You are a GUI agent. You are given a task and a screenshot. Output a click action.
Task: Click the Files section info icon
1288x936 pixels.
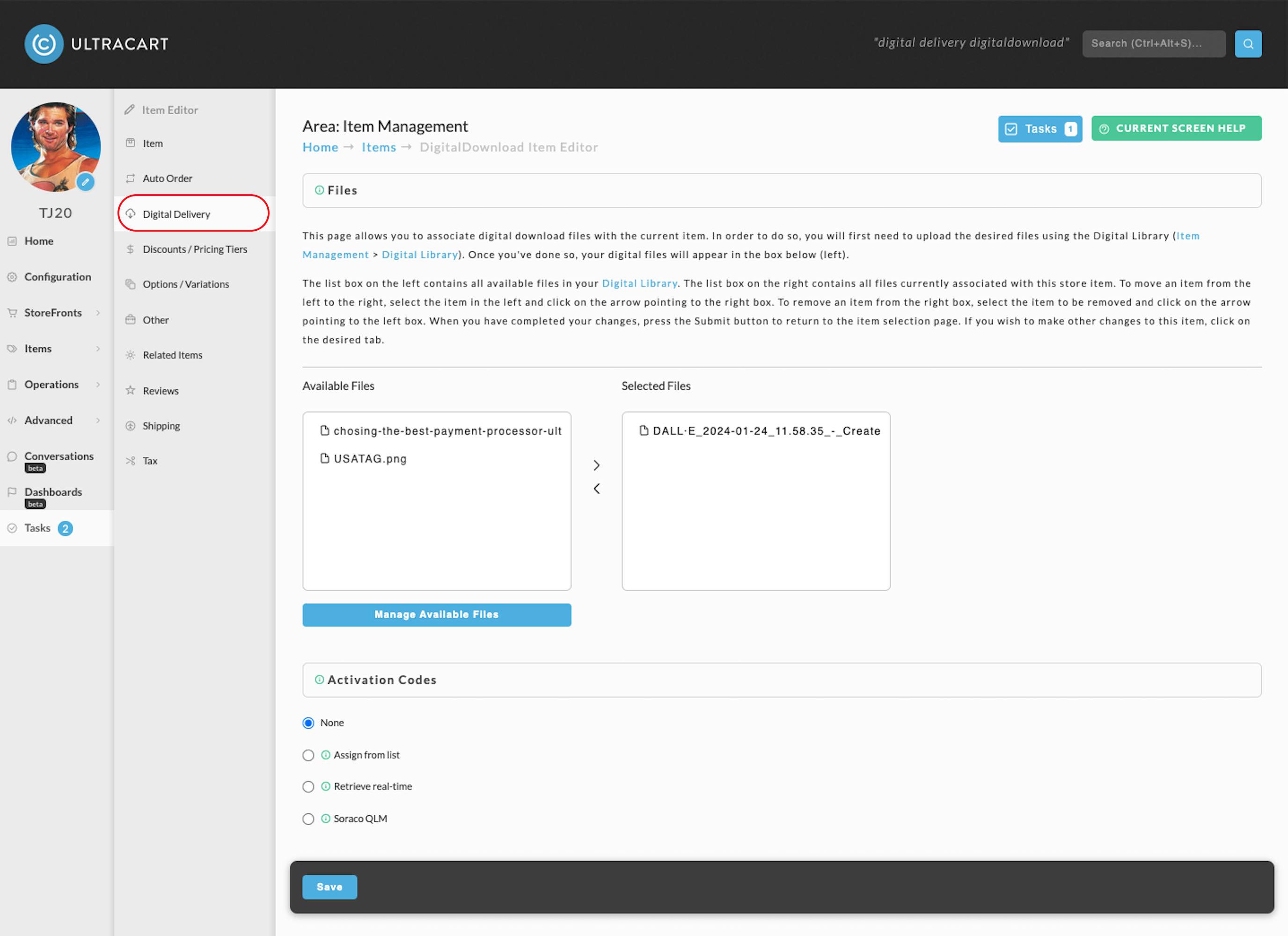320,190
